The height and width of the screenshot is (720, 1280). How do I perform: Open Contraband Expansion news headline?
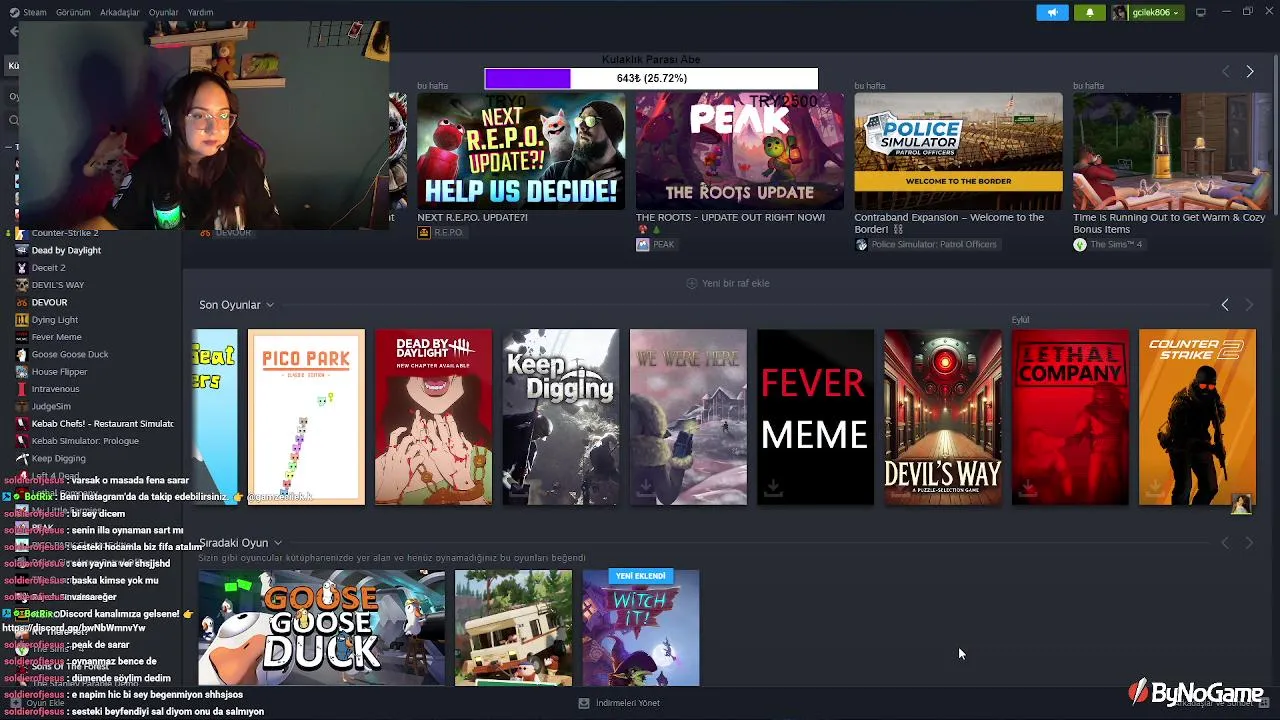point(949,223)
